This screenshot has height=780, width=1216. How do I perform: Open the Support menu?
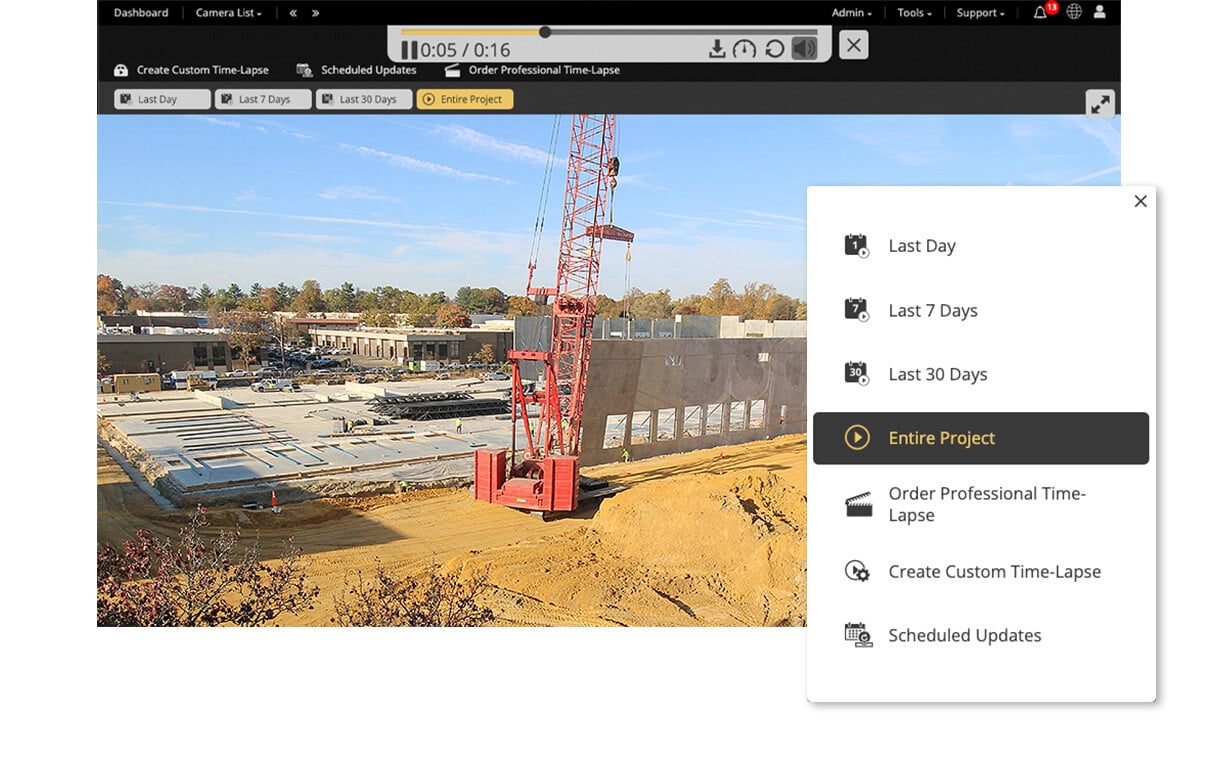pyautogui.click(x=978, y=12)
